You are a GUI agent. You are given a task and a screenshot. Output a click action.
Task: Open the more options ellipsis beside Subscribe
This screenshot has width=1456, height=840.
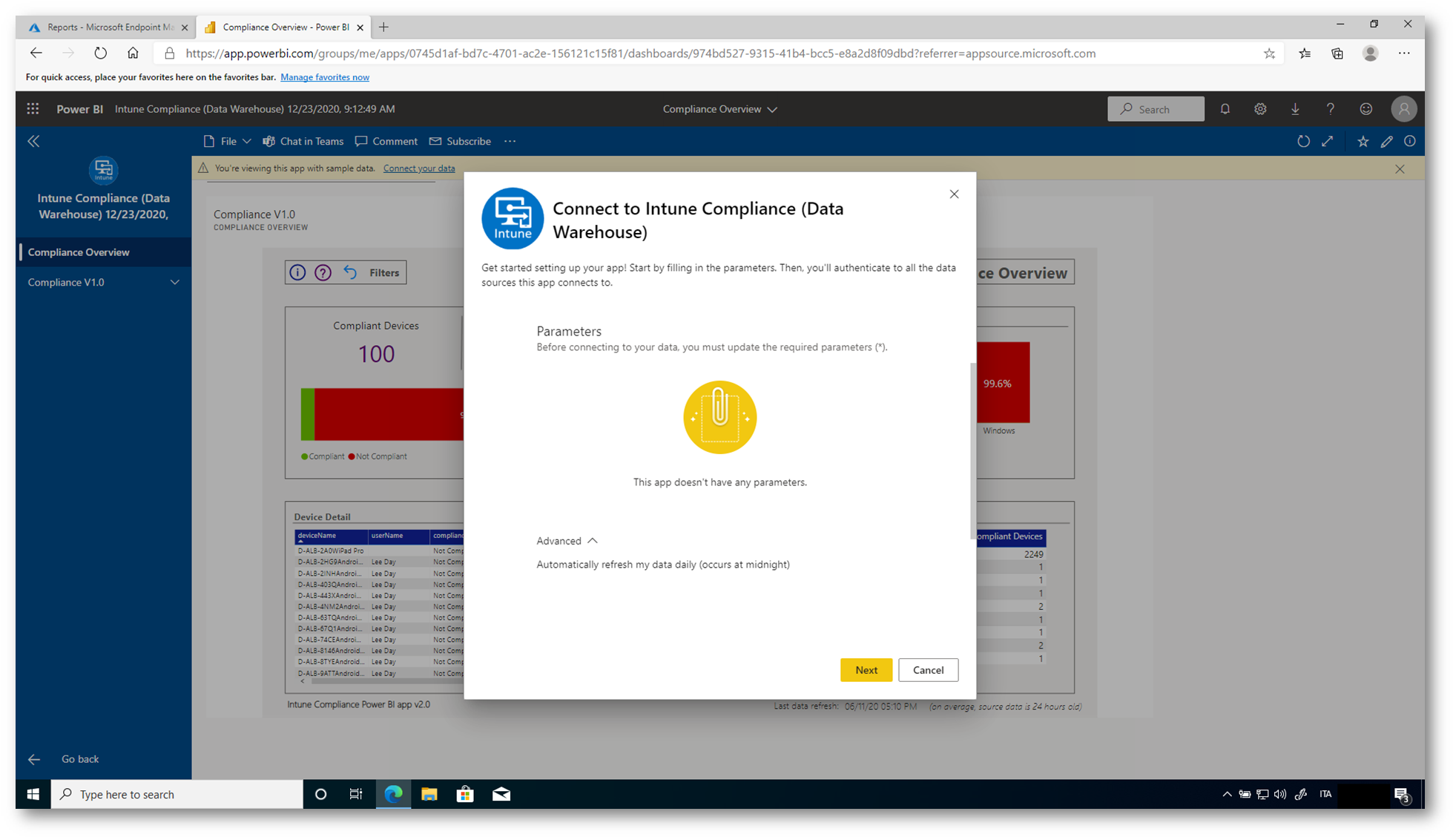click(510, 141)
